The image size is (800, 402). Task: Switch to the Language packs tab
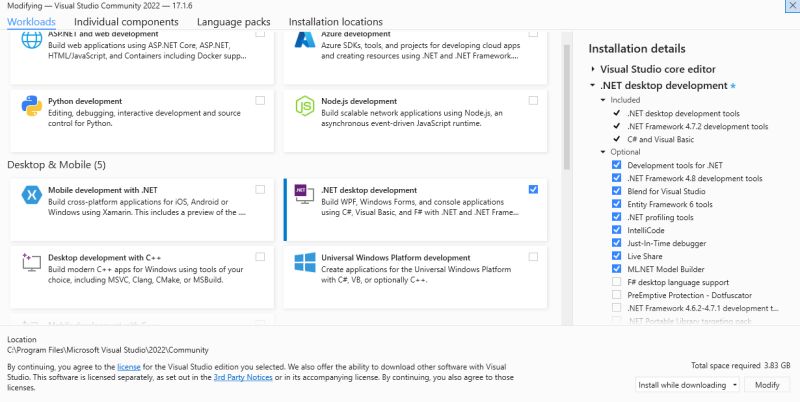pyautogui.click(x=234, y=22)
